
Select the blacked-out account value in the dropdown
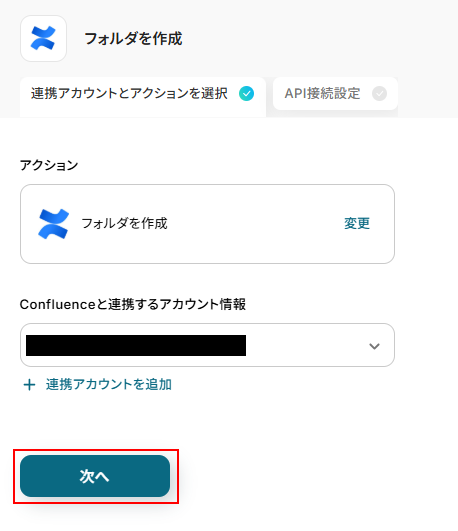(136, 345)
